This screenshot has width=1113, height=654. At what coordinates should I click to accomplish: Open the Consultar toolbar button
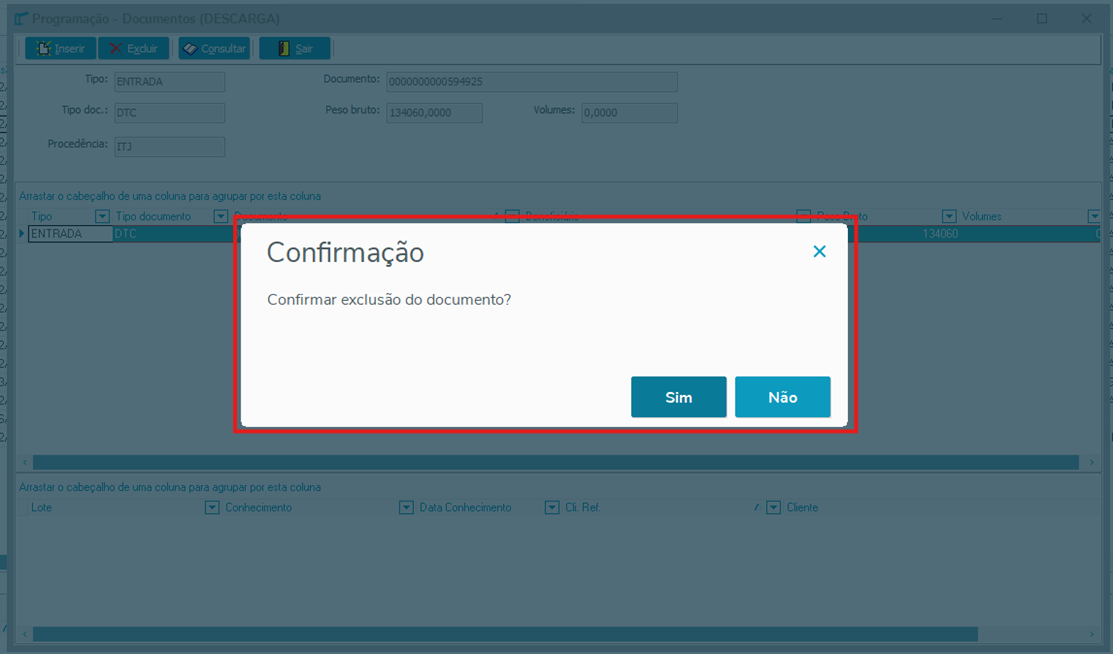click(214, 48)
